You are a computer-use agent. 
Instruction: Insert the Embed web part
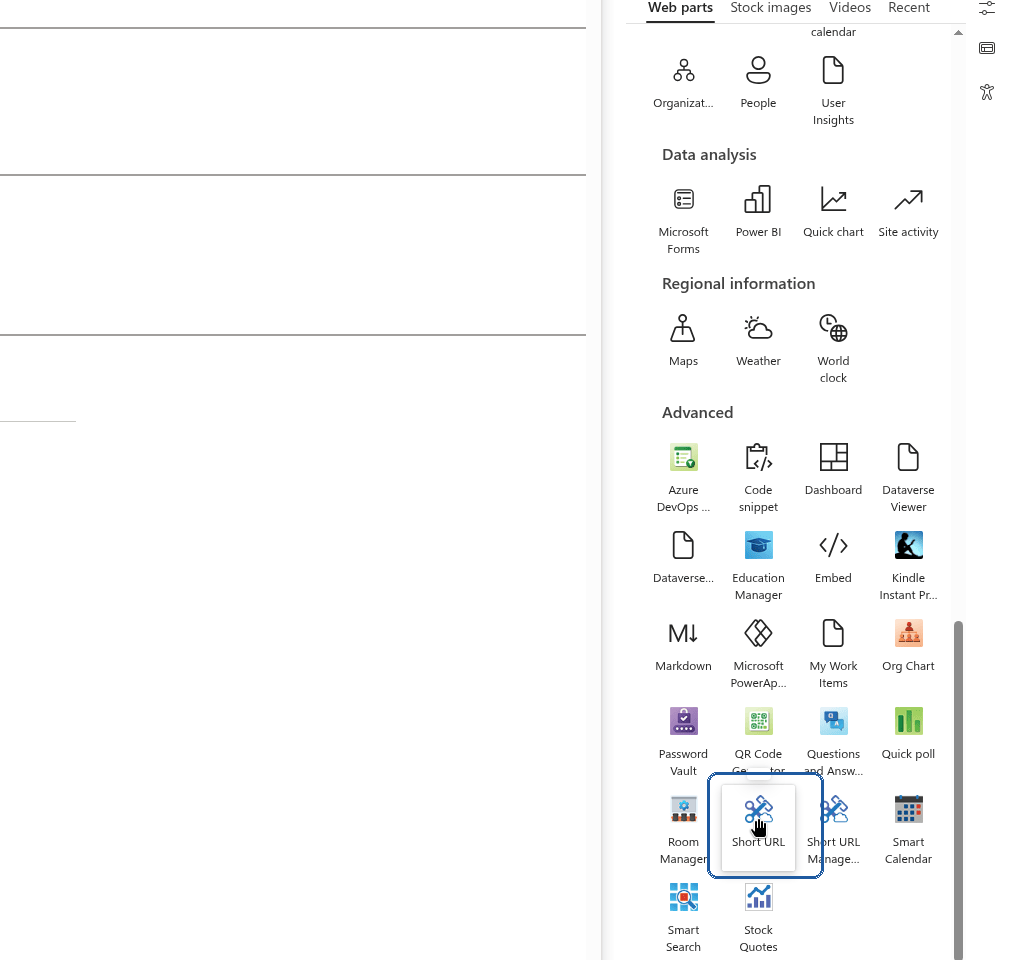(x=833, y=559)
